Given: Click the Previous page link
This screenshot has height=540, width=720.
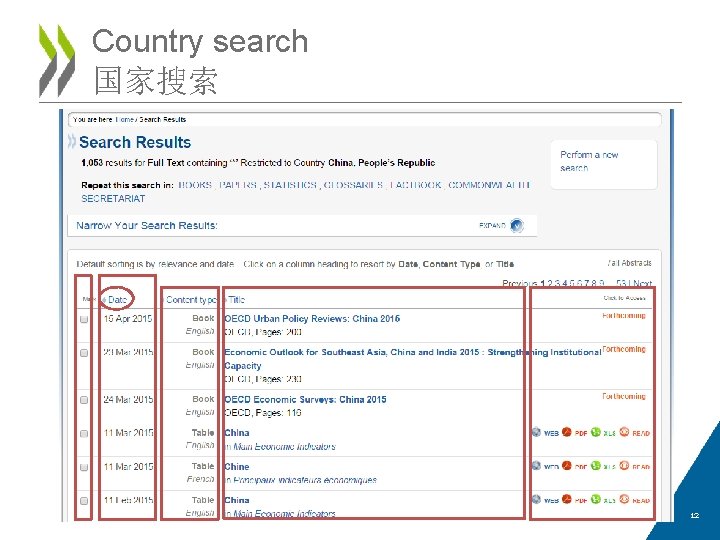Looking at the screenshot, I should pyautogui.click(x=520, y=283).
